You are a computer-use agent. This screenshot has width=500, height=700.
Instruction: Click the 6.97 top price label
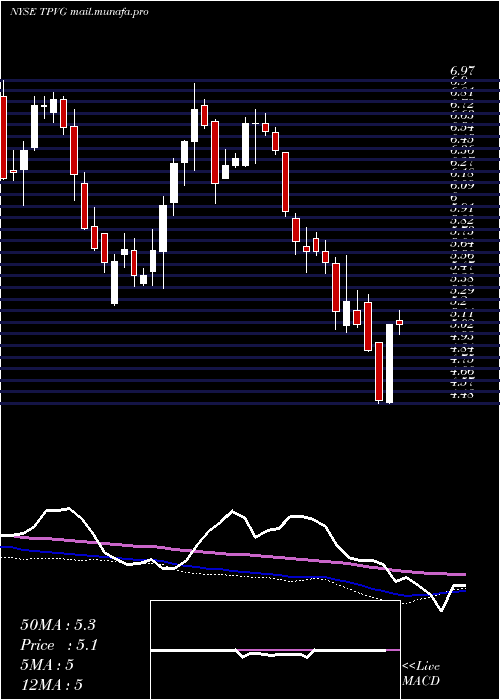click(462, 71)
